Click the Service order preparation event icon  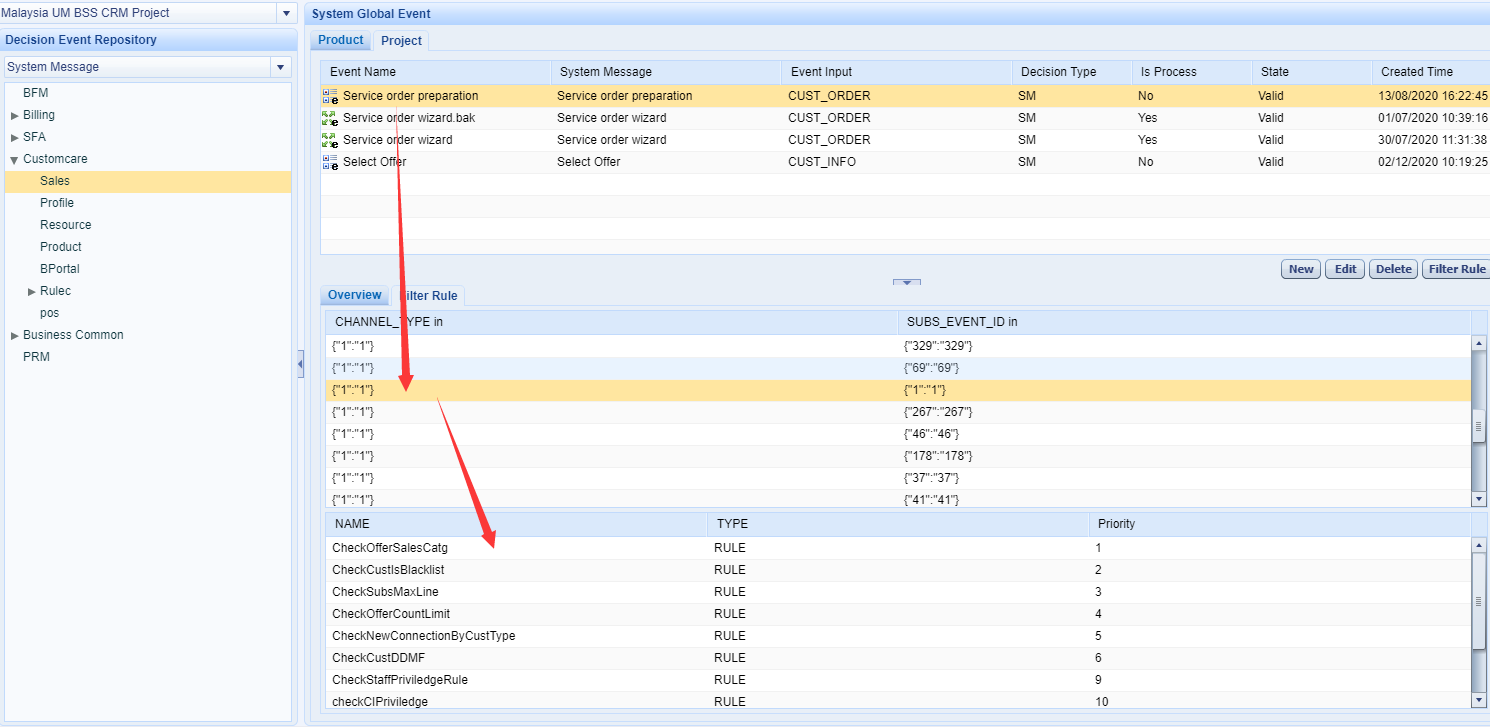point(330,96)
